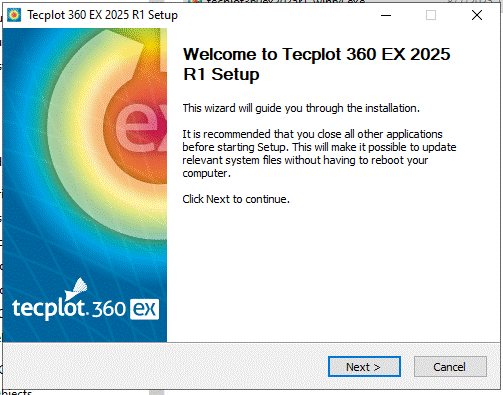The image size is (503, 395).
Task: Click the tecplot 360 ex logo in banner
Action: click(x=85, y=300)
